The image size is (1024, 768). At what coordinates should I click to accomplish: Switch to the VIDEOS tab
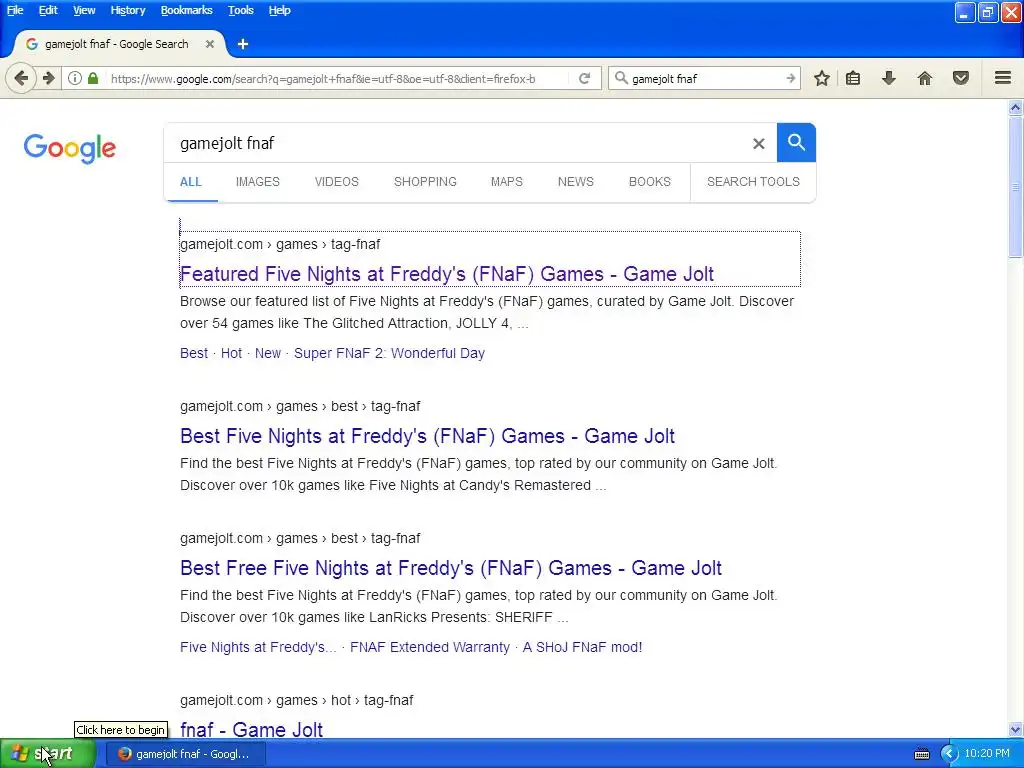336,182
